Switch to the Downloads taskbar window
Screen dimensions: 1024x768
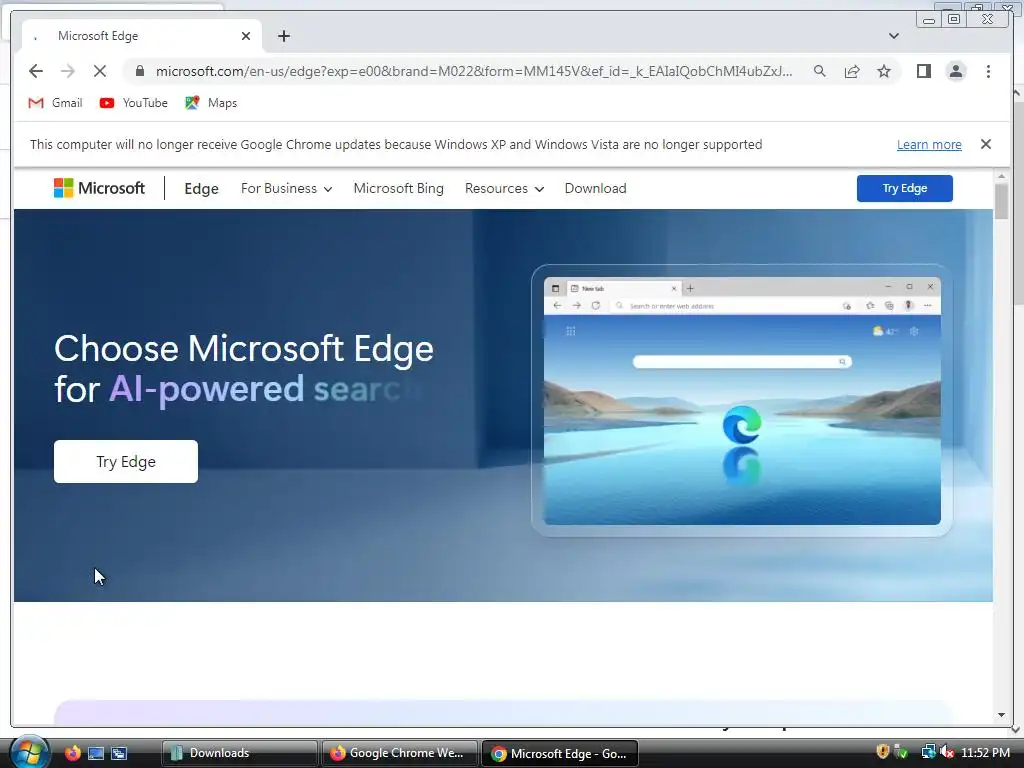click(x=239, y=753)
